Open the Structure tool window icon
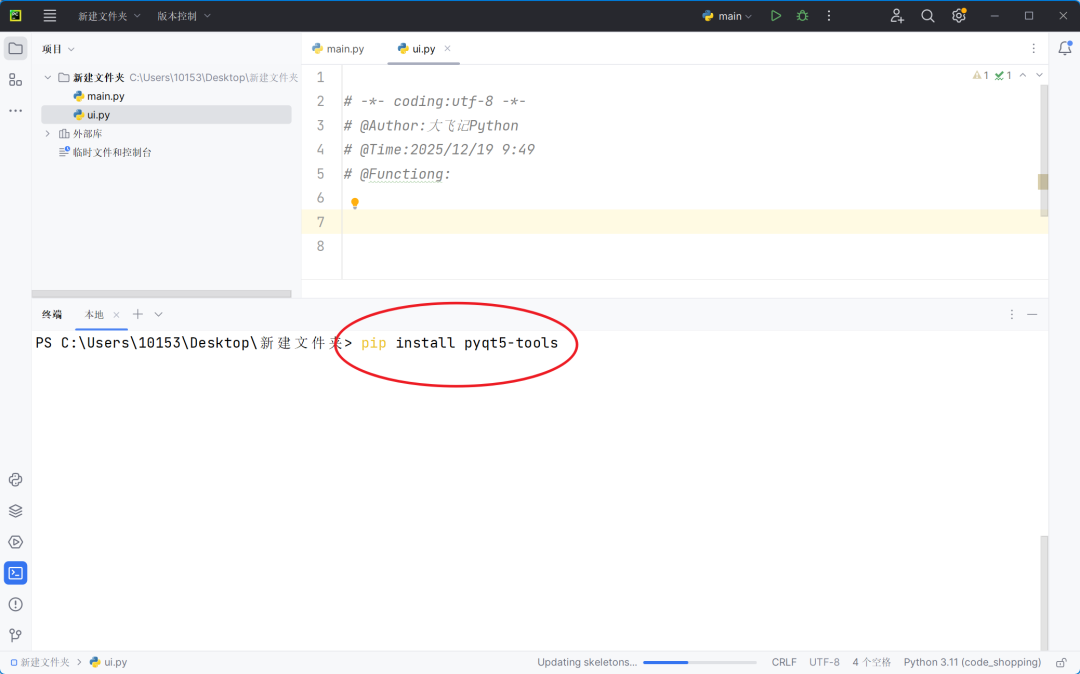Viewport: 1080px width, 674px height. tap(15, 80)
